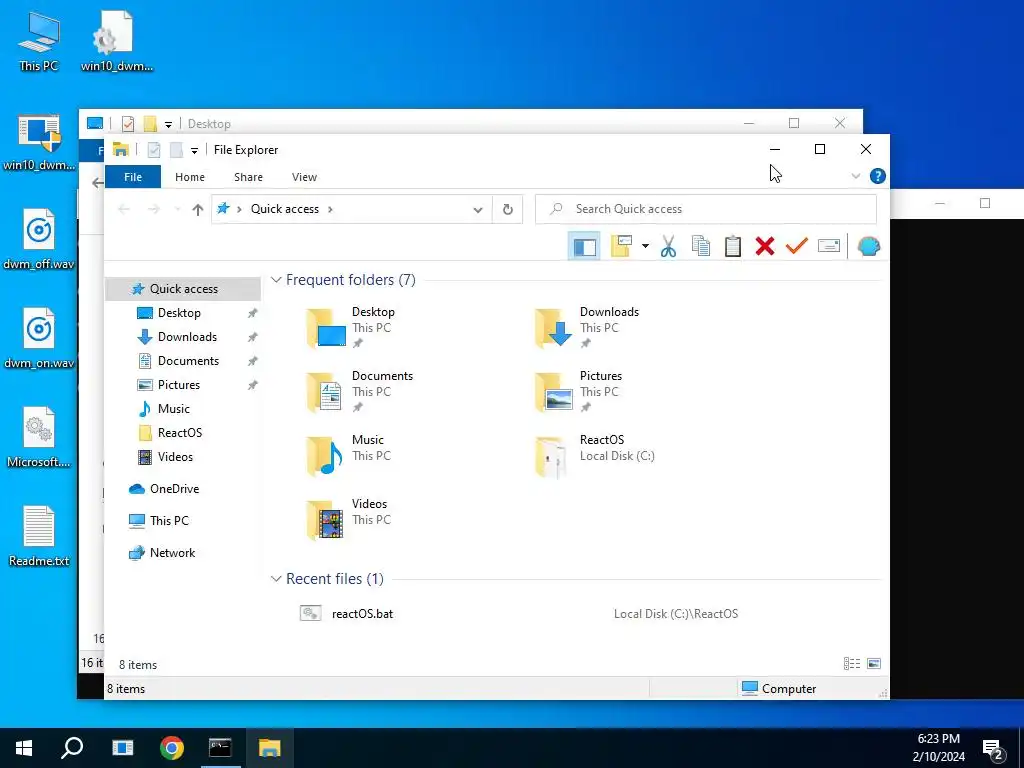Image resolution: width=1024 pixels, height=768 pixels.
Task: Select the Desktop folder in Frequent folders
Action: pyautogui.click(x=353, y=328)
